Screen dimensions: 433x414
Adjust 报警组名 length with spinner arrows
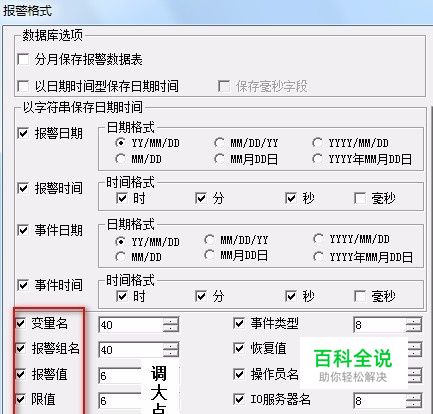pyautogui.click(x=171, y=350)
